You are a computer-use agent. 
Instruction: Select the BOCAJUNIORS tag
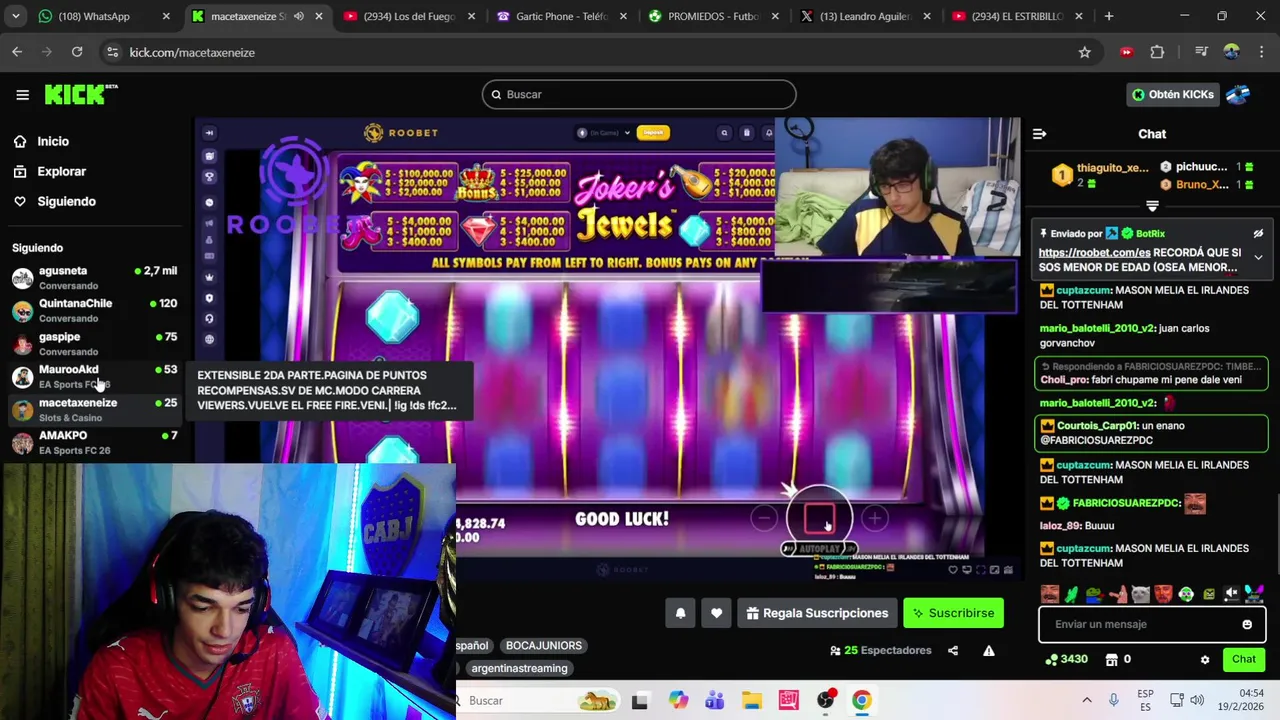click(x=543, y=646)
